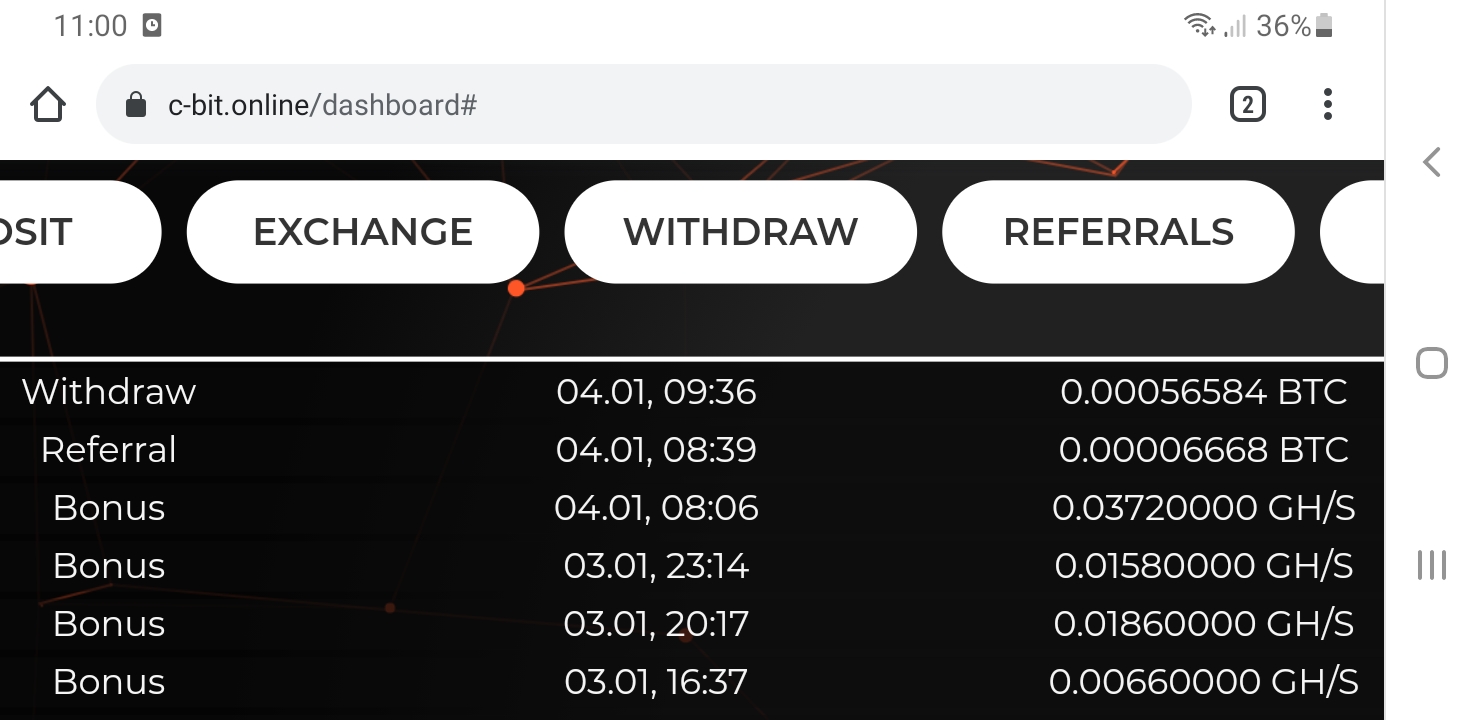Go to the REFERRALS section

(1118, 232)
